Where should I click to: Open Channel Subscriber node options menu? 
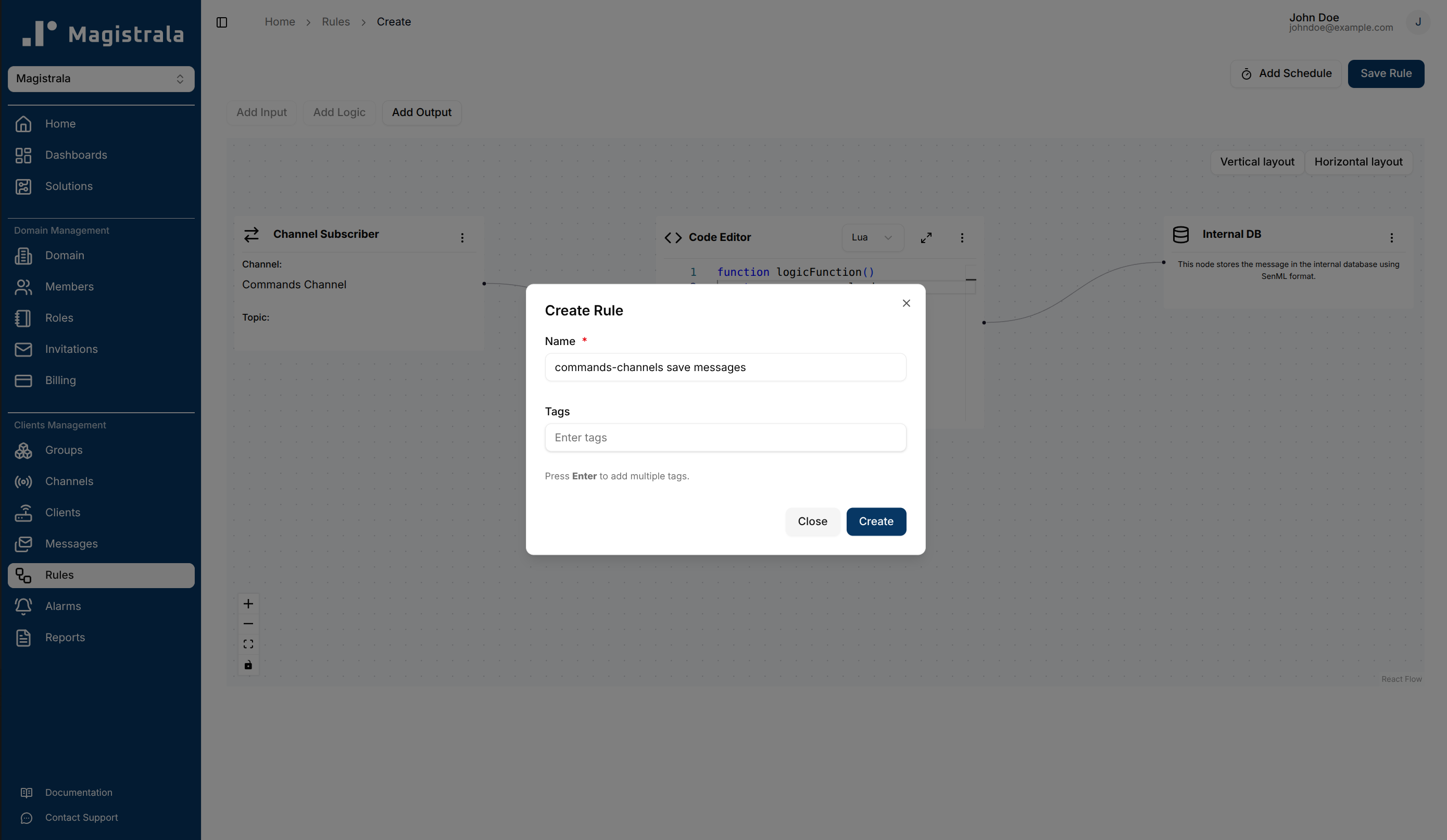(462, 237)
